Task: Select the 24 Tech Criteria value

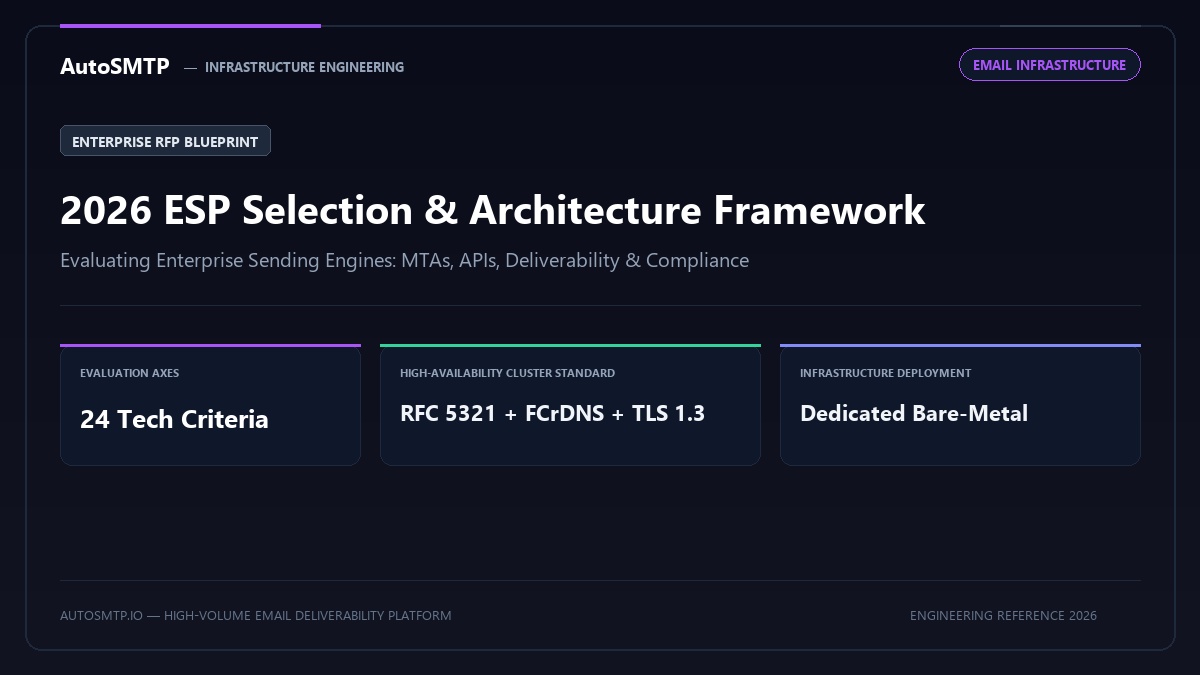Action: [174, 419]
